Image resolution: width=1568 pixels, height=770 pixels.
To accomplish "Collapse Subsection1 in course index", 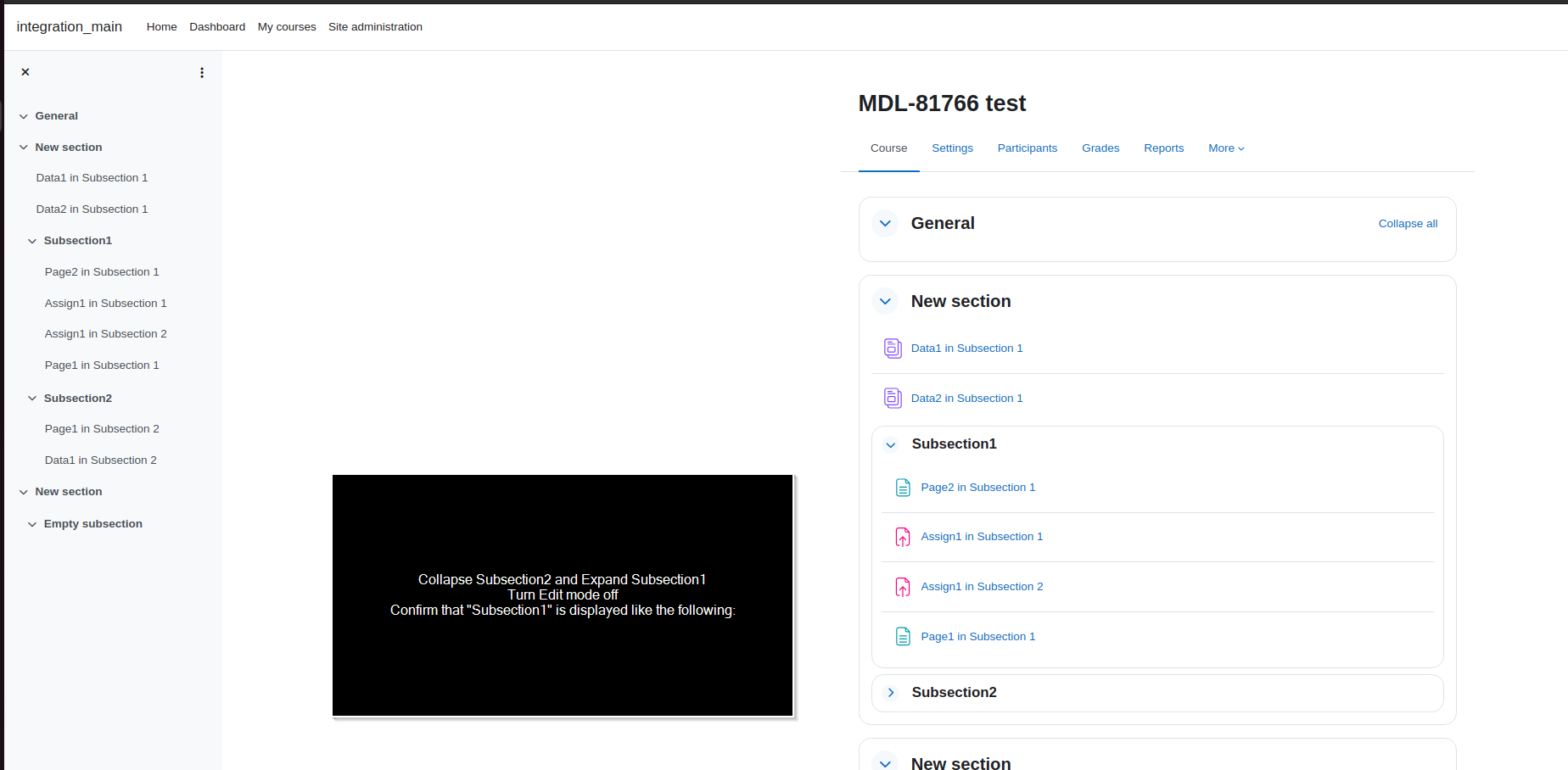I will tap(32, 241).
